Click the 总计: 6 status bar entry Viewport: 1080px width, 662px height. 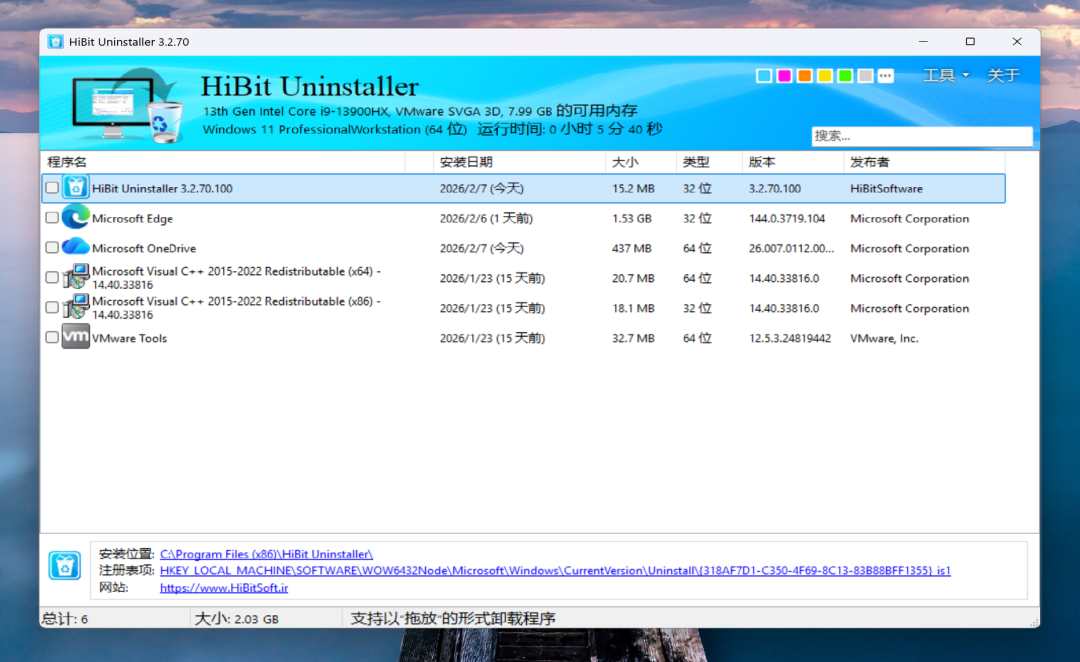[65, 619]
